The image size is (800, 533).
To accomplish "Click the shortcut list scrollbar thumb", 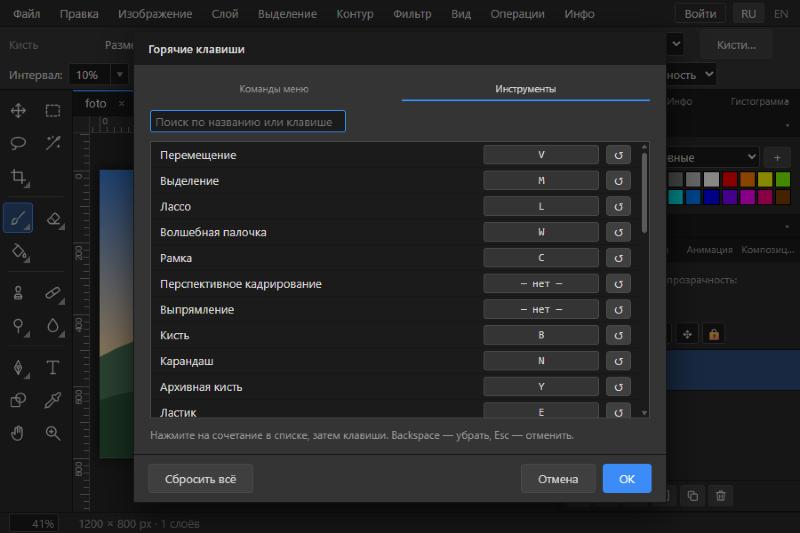I will tap(644, 193).
